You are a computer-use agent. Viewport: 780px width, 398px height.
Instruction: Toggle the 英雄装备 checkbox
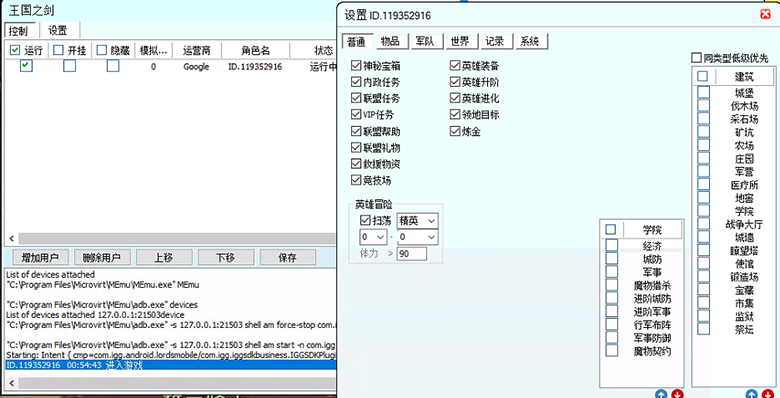[x=455, y=66]
